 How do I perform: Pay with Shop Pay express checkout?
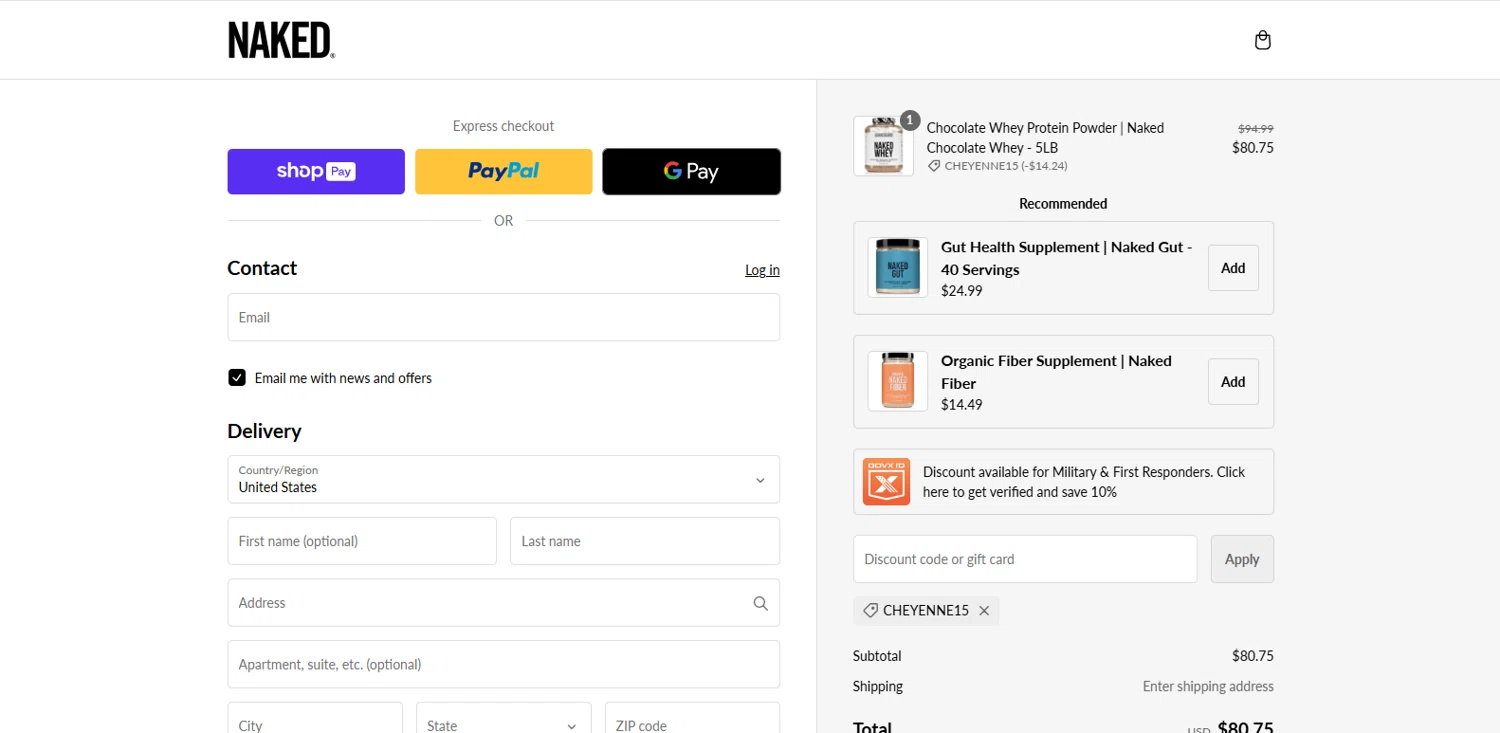(316, 171)
